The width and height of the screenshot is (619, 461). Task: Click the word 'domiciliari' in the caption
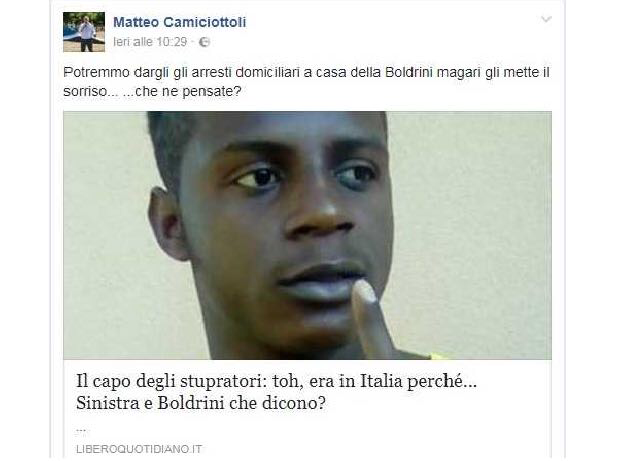pyautogui.click(x=267, y=72)
